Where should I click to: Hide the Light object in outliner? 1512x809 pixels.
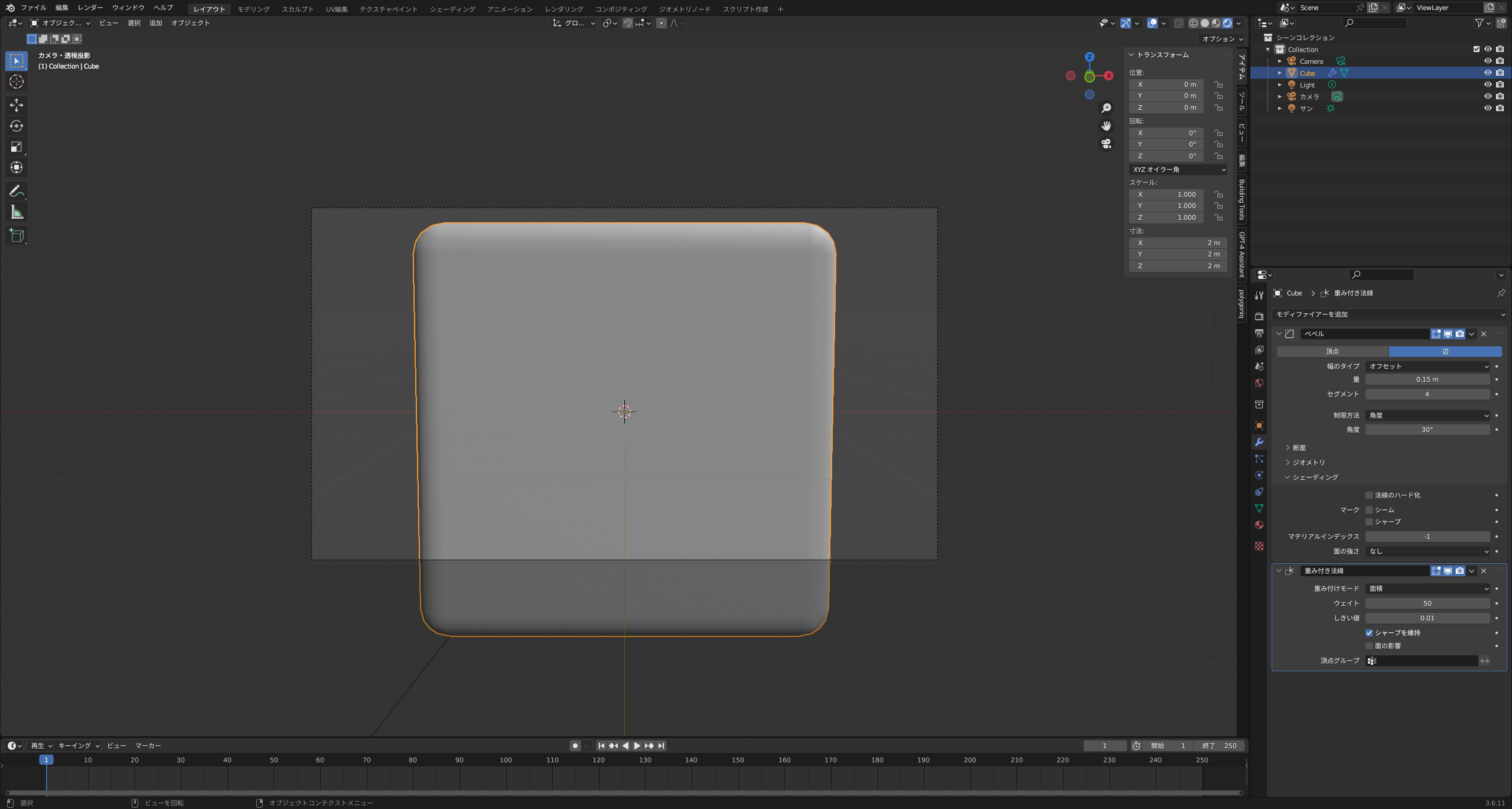pyautogui.click(x=1488, y=85)
